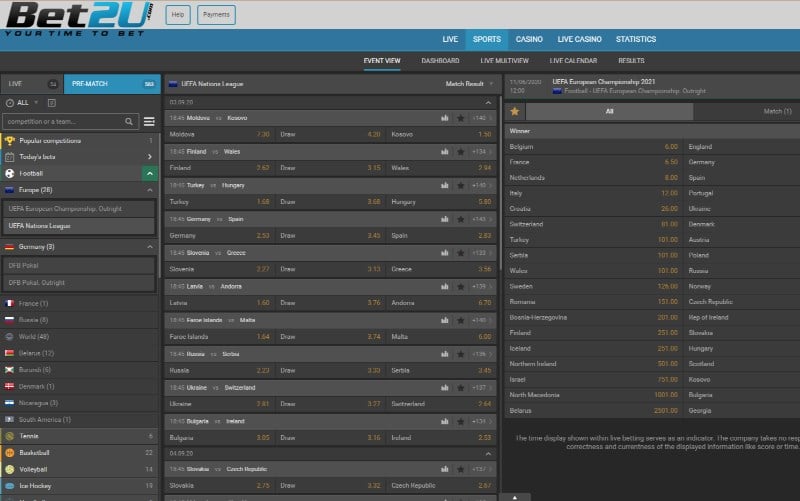800x501 pixels.
Task: Favorite the Slovenia vs Greece match star
Action: coord(461,253)
